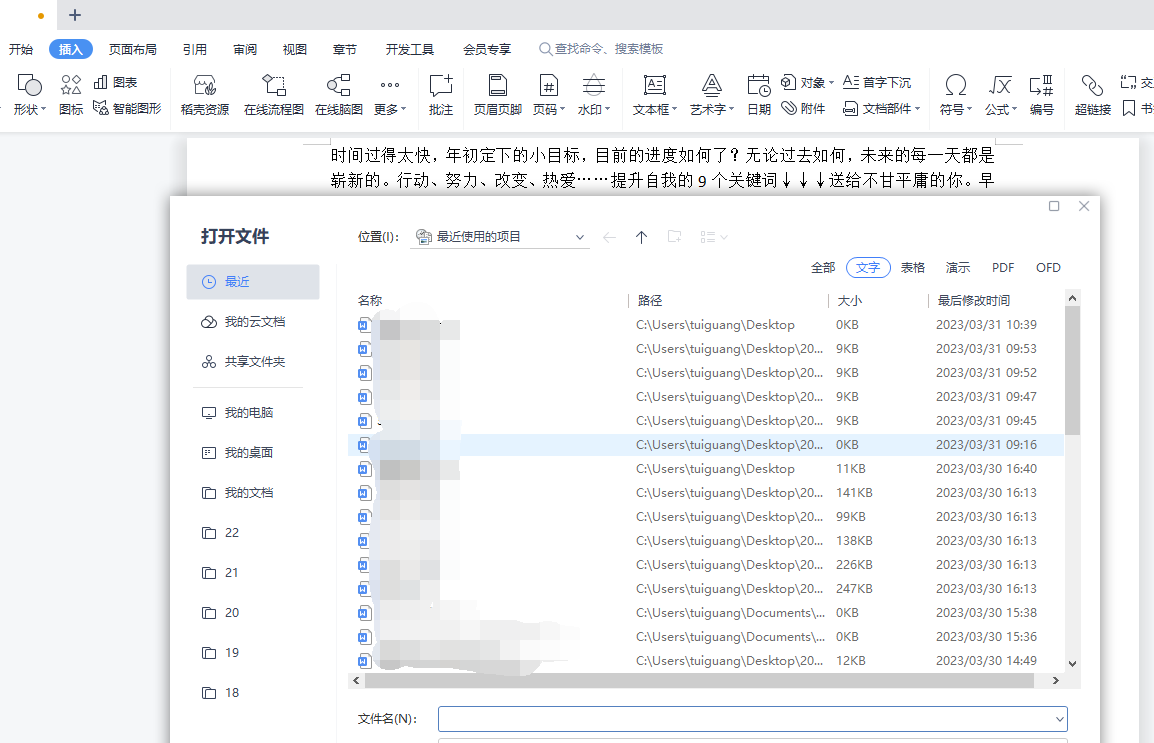Filter files by 演示 type
The image size is (1154, 743).
[957, 268]
